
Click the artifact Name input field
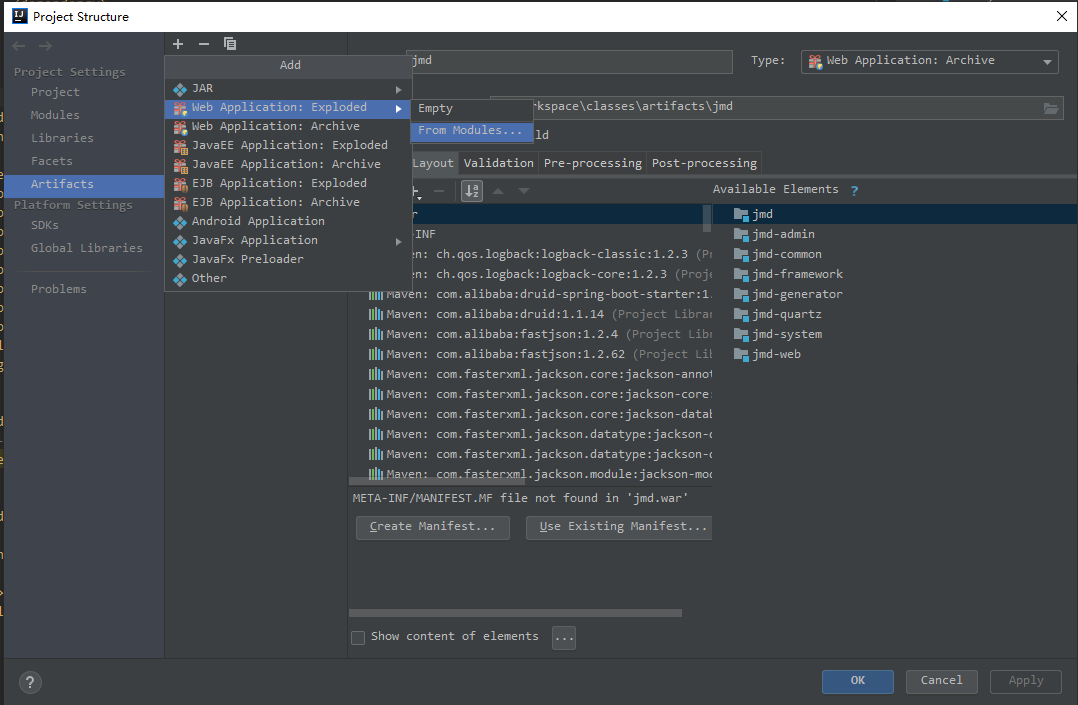tap(569, 61)
